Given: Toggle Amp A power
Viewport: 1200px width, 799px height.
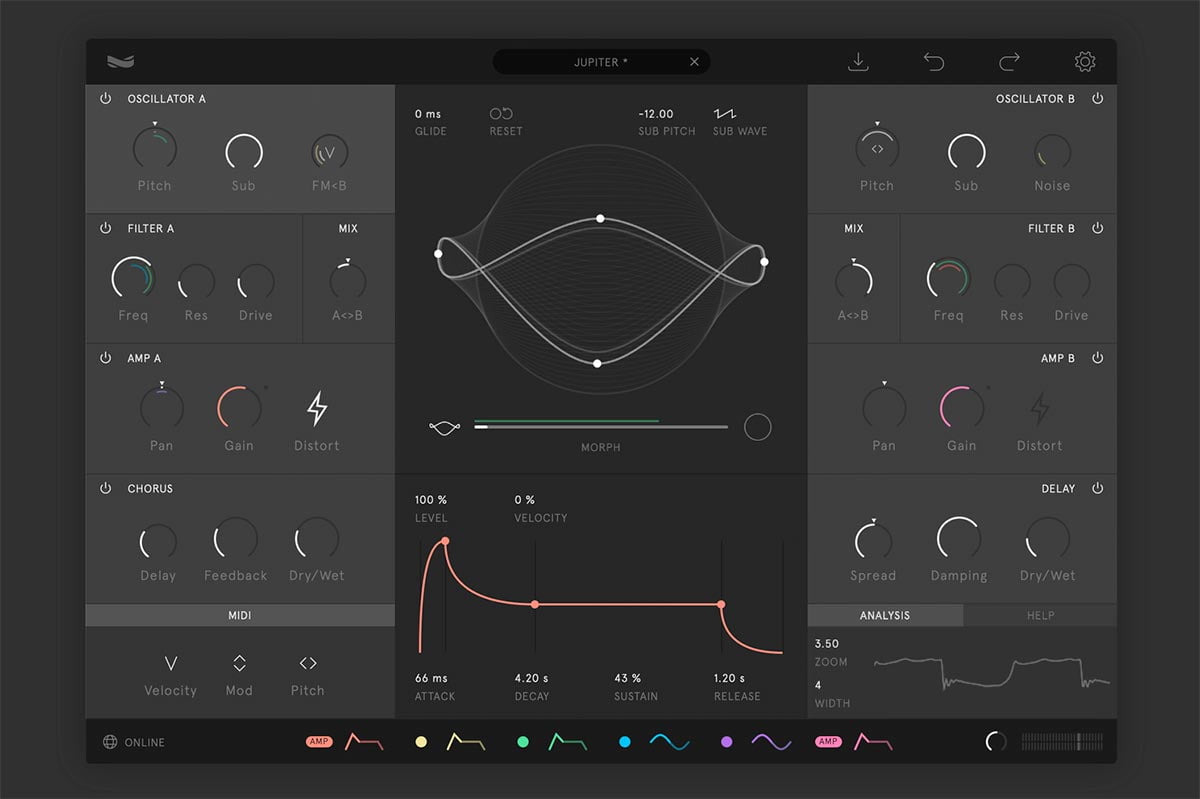Looking at the screenshot, I should coord(105,358).
